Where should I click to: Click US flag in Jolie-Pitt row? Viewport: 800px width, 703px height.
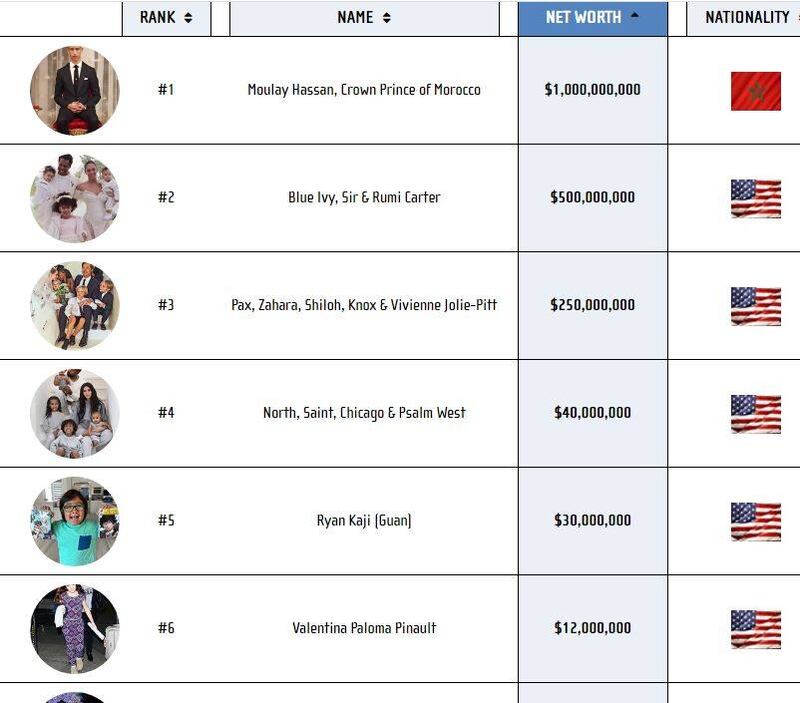756,307
